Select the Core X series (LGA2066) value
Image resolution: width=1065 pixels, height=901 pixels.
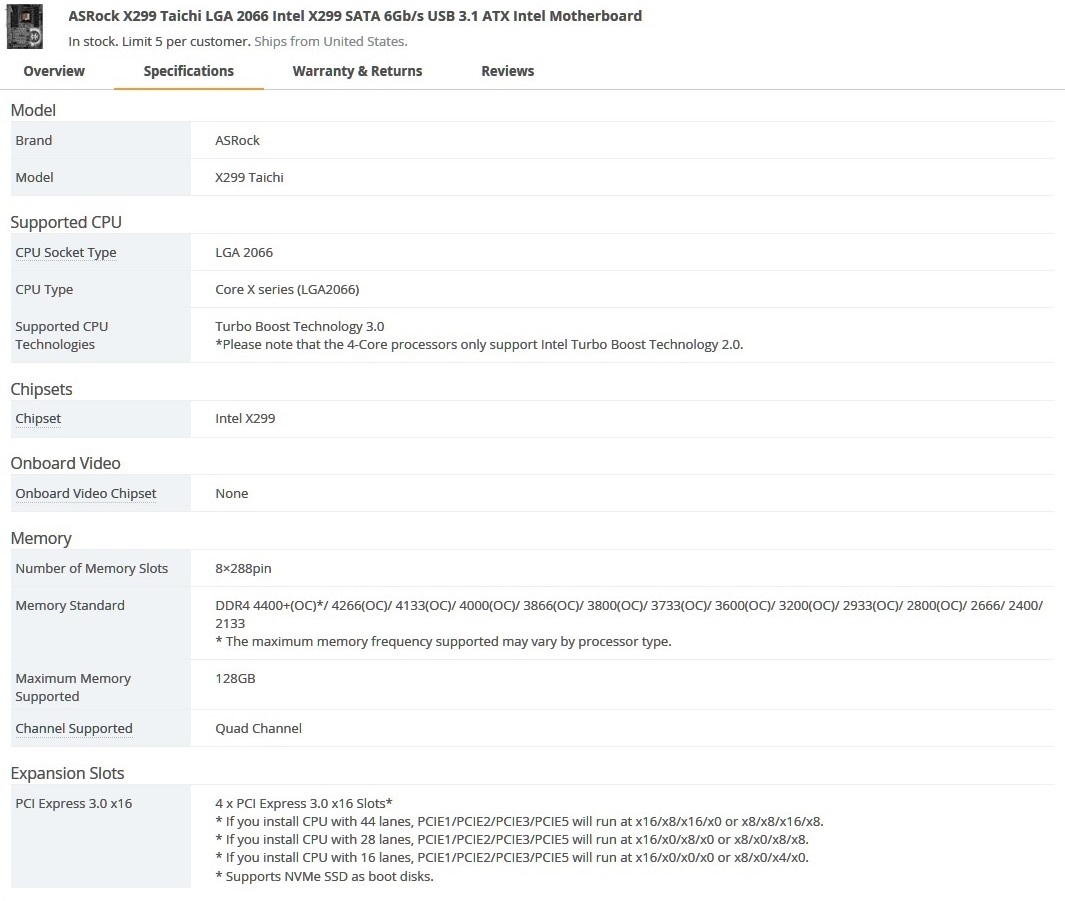click(x=287, y=289)
